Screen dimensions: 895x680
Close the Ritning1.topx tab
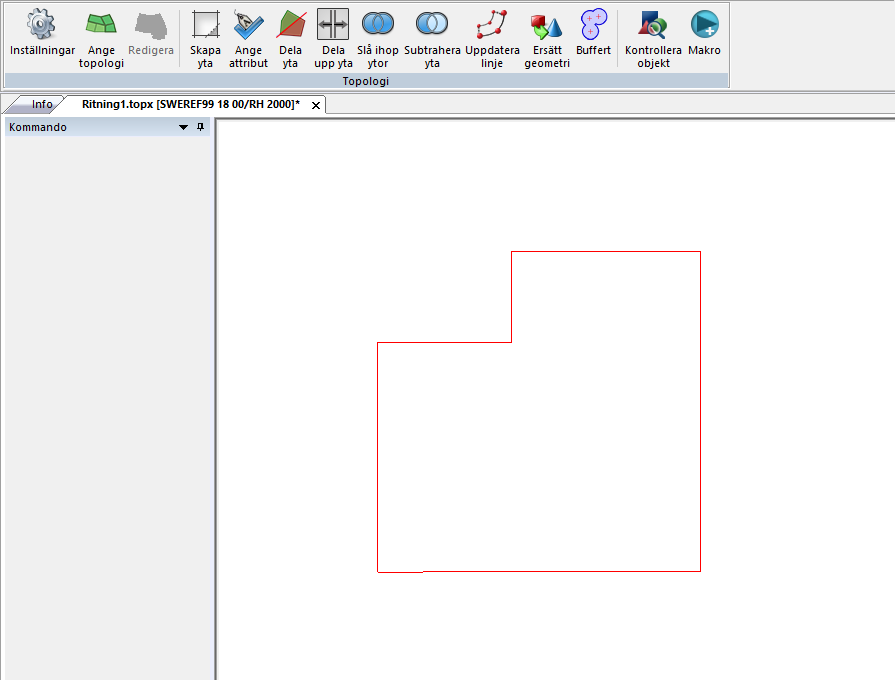point(316,105)
